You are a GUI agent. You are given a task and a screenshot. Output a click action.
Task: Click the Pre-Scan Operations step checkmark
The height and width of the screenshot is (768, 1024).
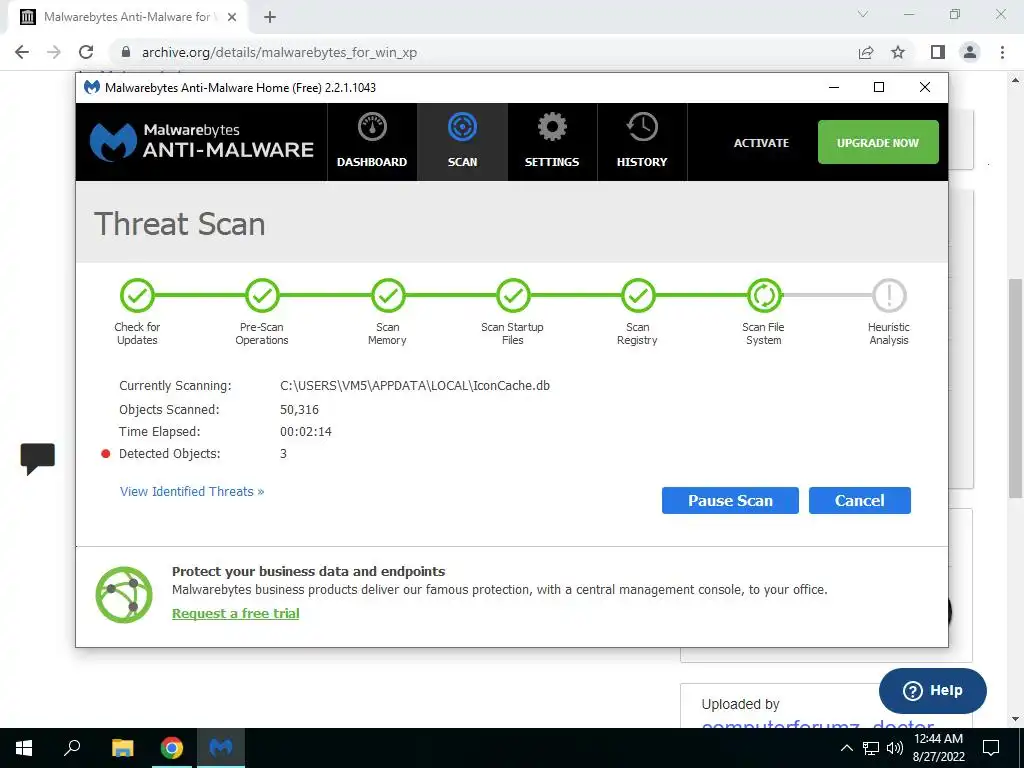tap(262, 296)
